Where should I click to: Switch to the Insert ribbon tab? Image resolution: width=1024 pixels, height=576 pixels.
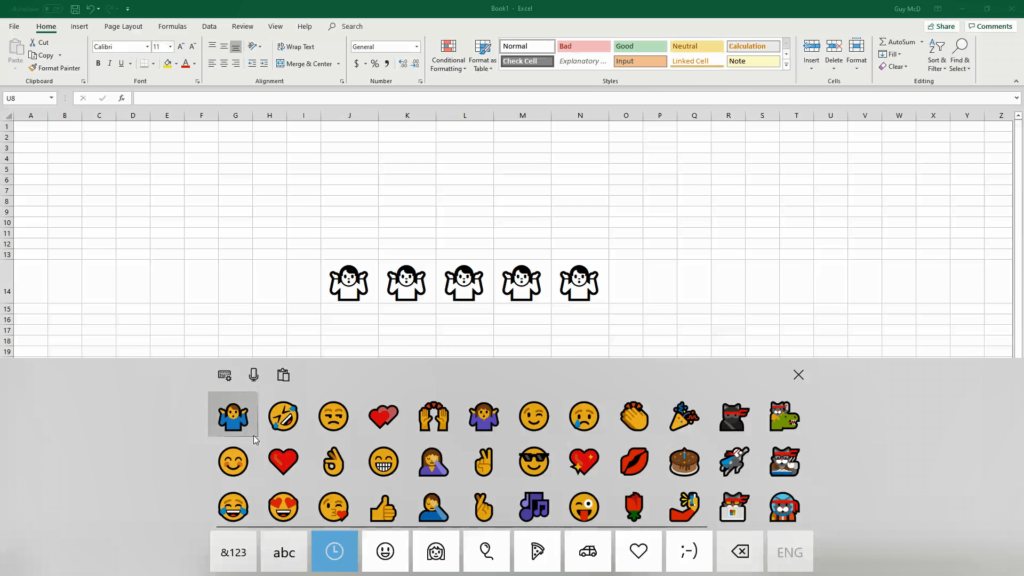[x=79, y=26]
